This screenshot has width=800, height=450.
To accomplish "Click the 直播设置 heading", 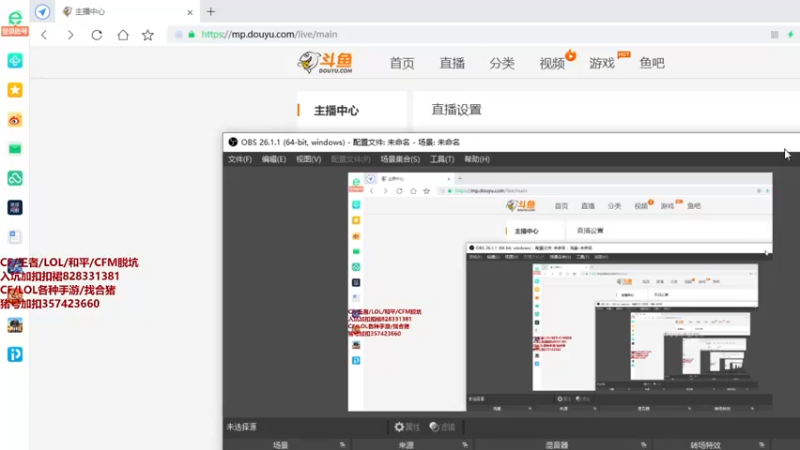I will pos(457,110).
